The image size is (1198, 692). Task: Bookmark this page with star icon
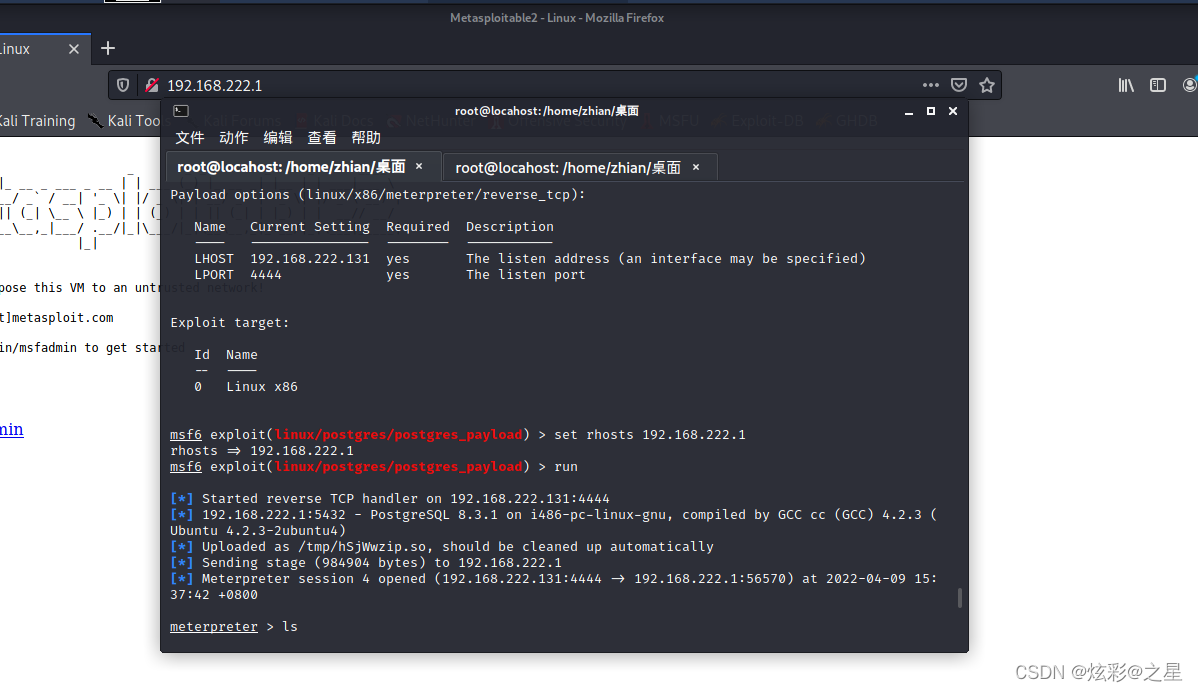pos(987,85)
